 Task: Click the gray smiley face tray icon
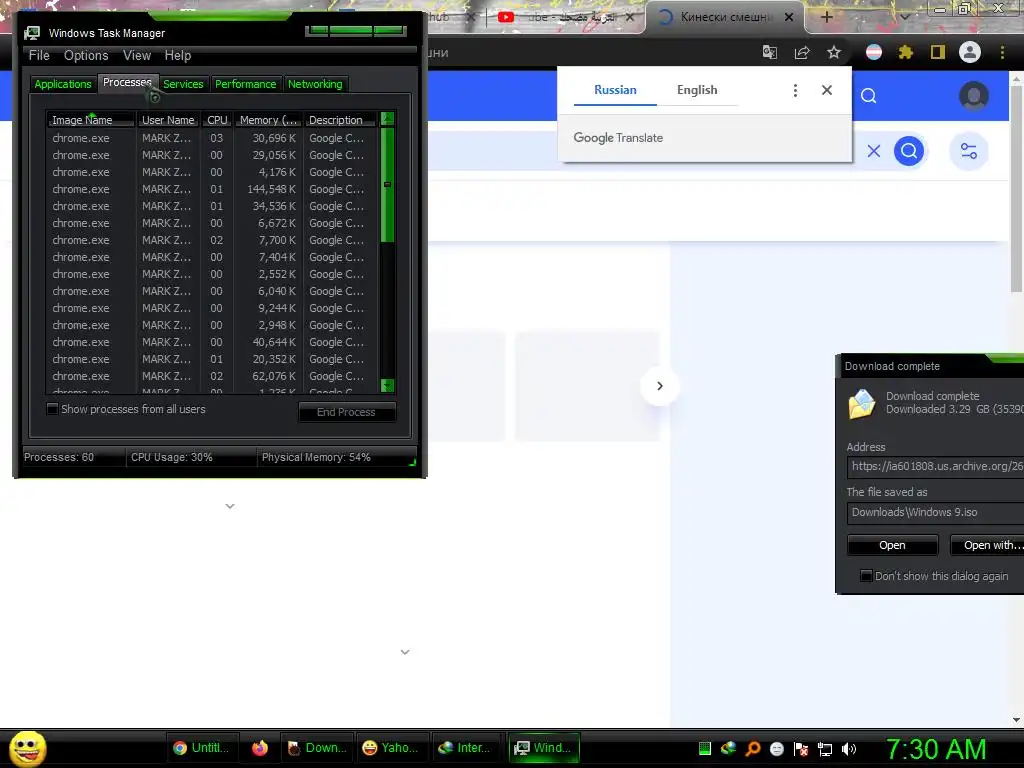(x=777, y=749)
